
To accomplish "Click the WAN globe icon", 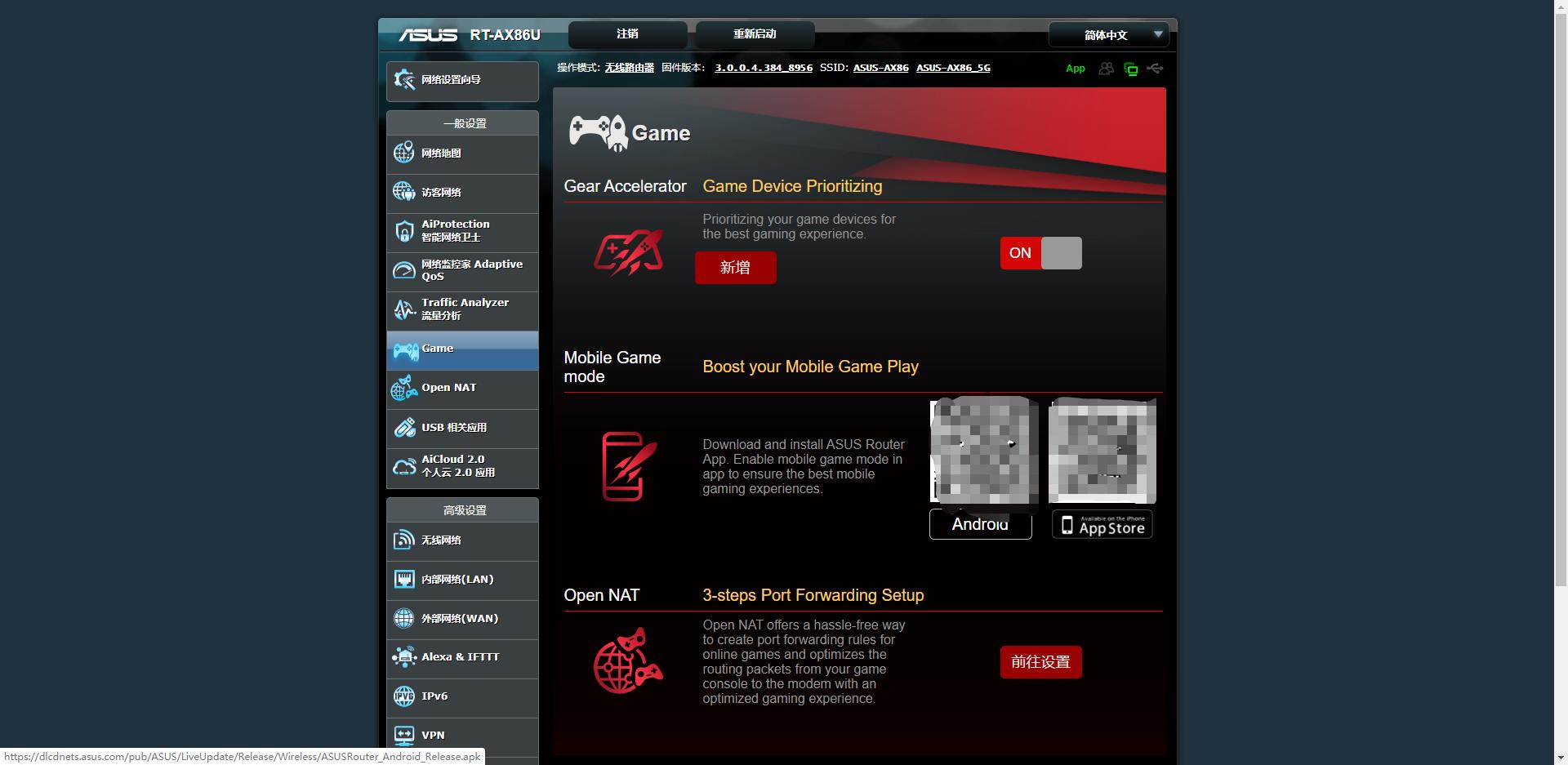I will click(404, 618).
